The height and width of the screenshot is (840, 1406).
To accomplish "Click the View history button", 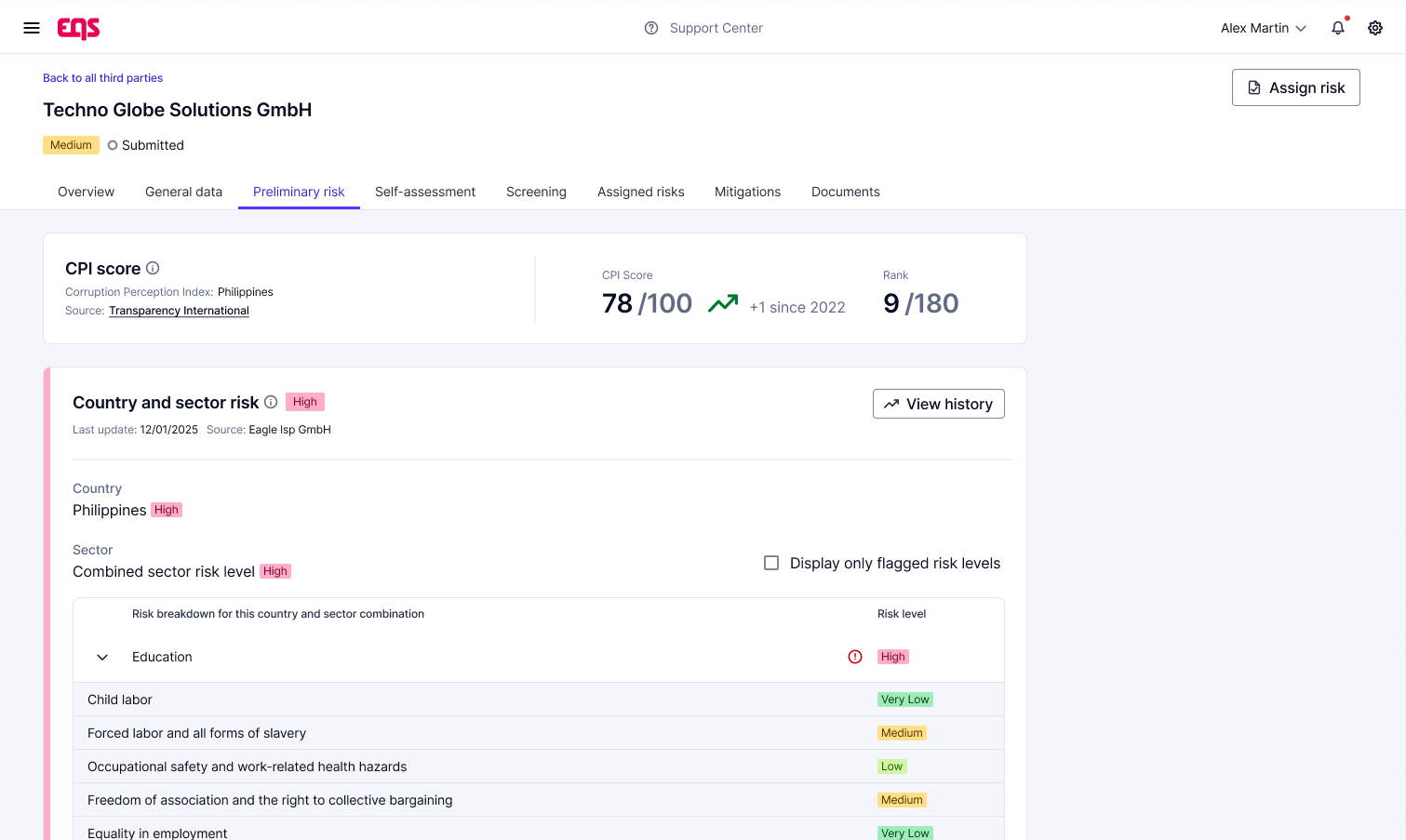I will 938,404.
